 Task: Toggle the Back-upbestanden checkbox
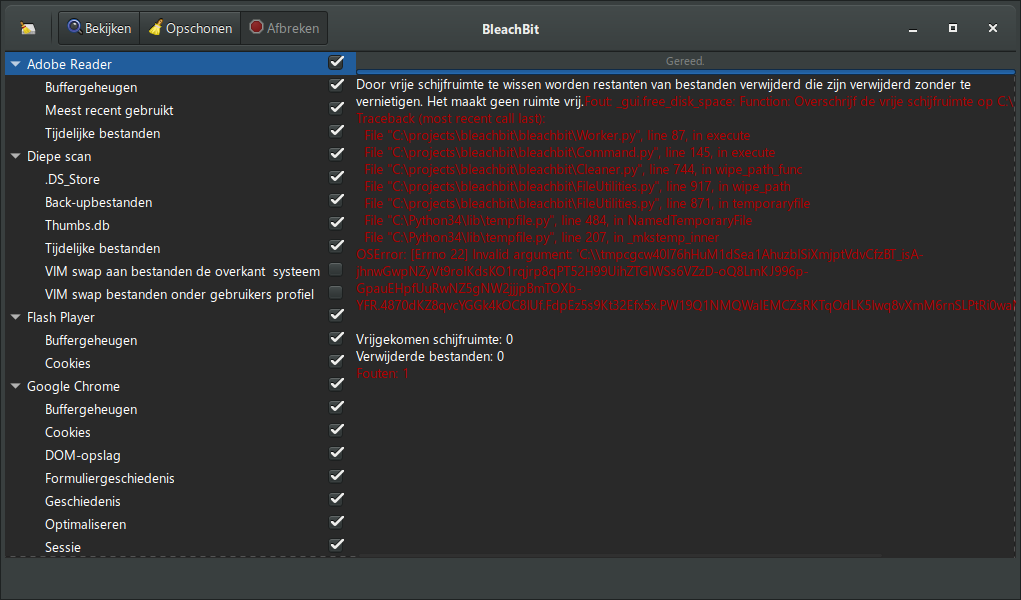(x=336, y=200)
